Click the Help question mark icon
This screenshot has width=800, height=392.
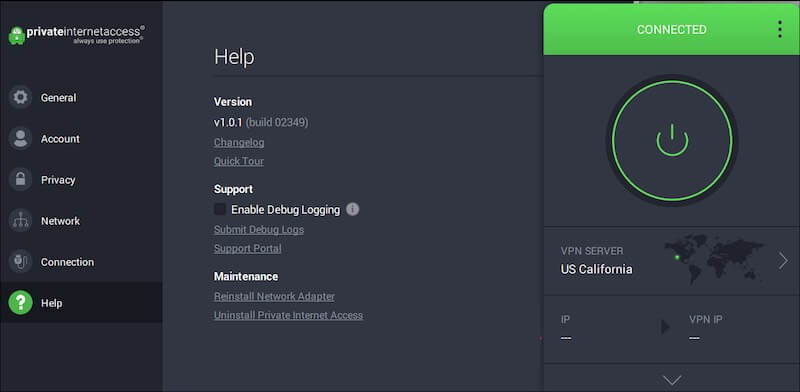coord(20,303)
